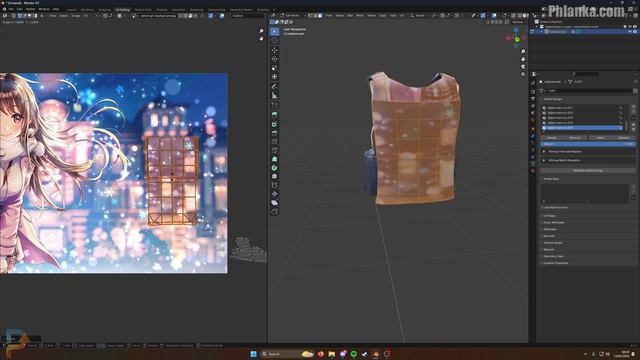Enable vertex select mode in 3D viewport

pos(310,16)
